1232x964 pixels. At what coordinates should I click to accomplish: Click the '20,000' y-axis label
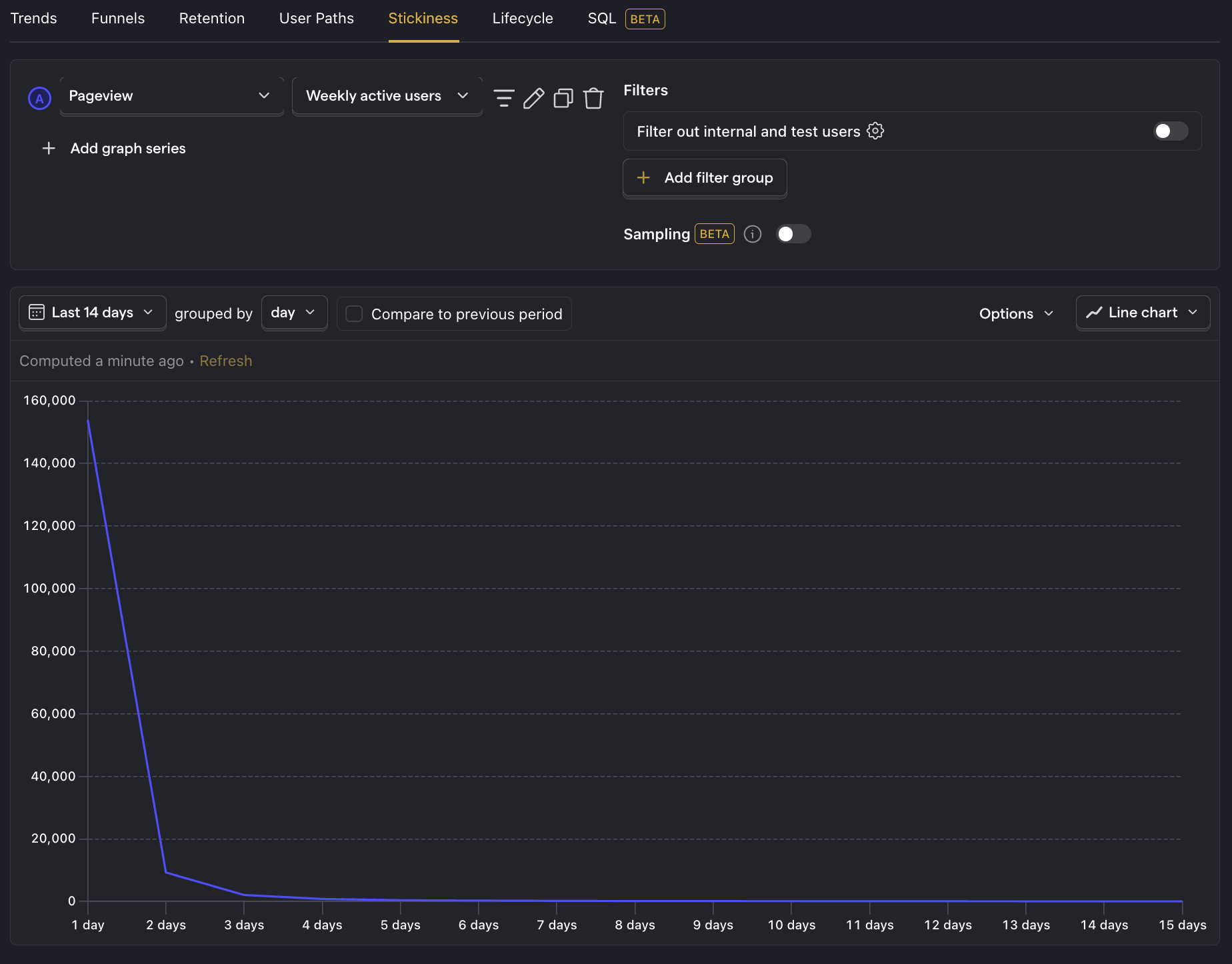point(53,838)
